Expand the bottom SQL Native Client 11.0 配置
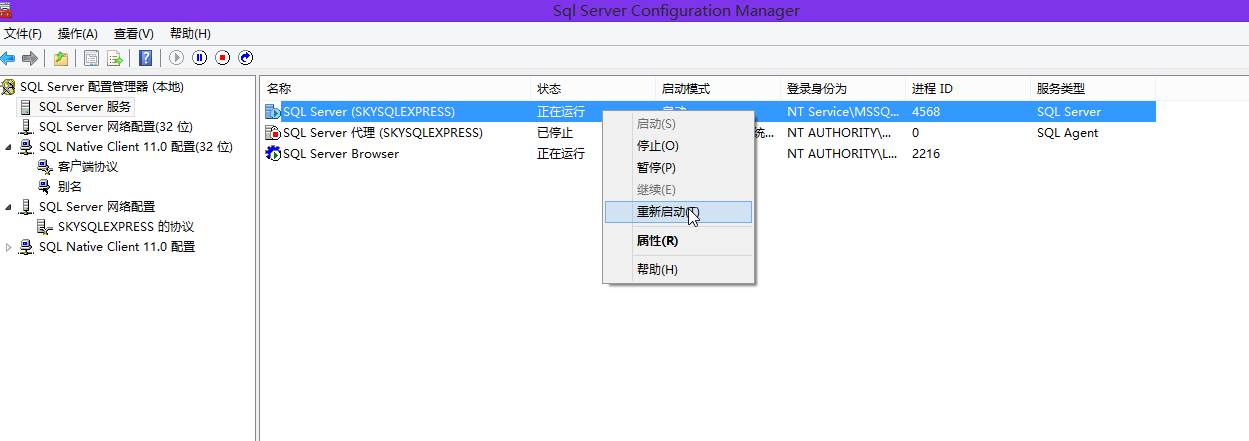This screenshot has height=441, width=1249. tap(9, 247)
